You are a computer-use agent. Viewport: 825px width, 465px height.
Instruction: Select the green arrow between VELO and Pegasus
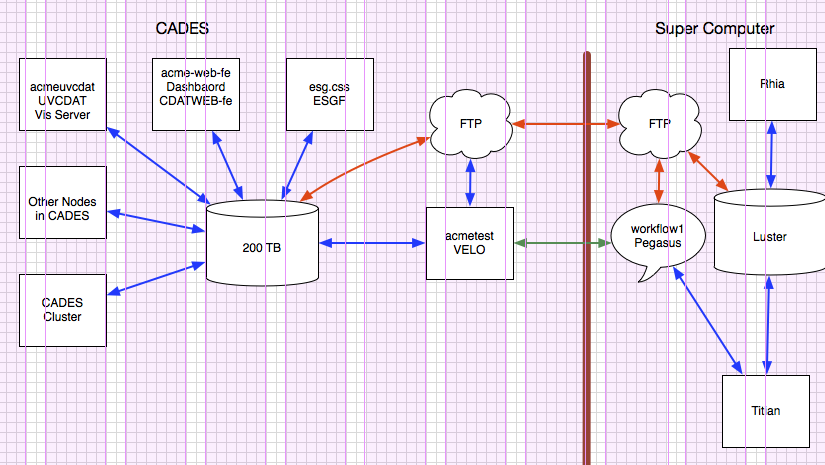[x=562, y=243]
